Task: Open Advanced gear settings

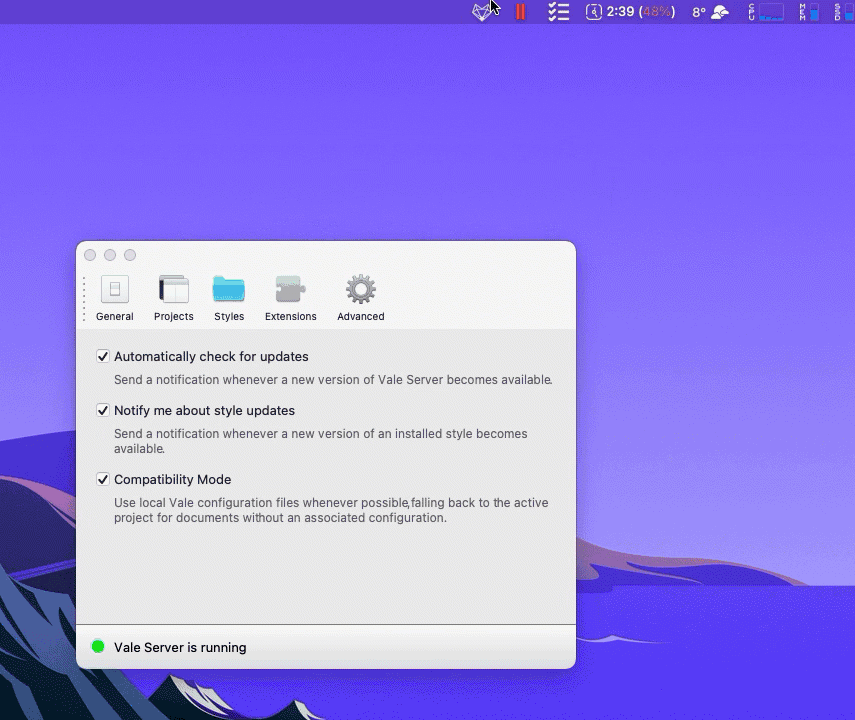Action: (360, 298)
